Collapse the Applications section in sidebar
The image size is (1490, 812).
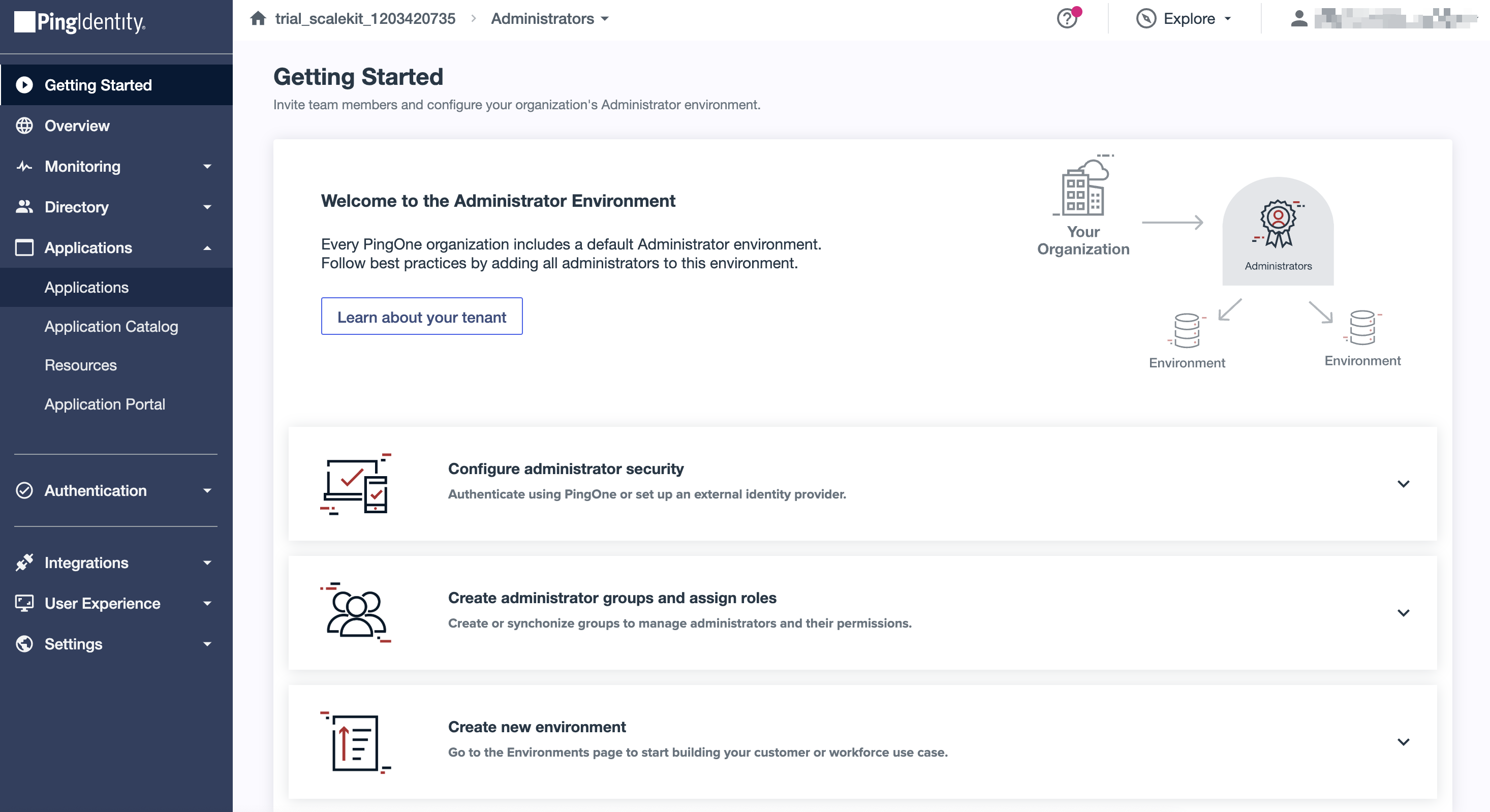click(207, 247)
